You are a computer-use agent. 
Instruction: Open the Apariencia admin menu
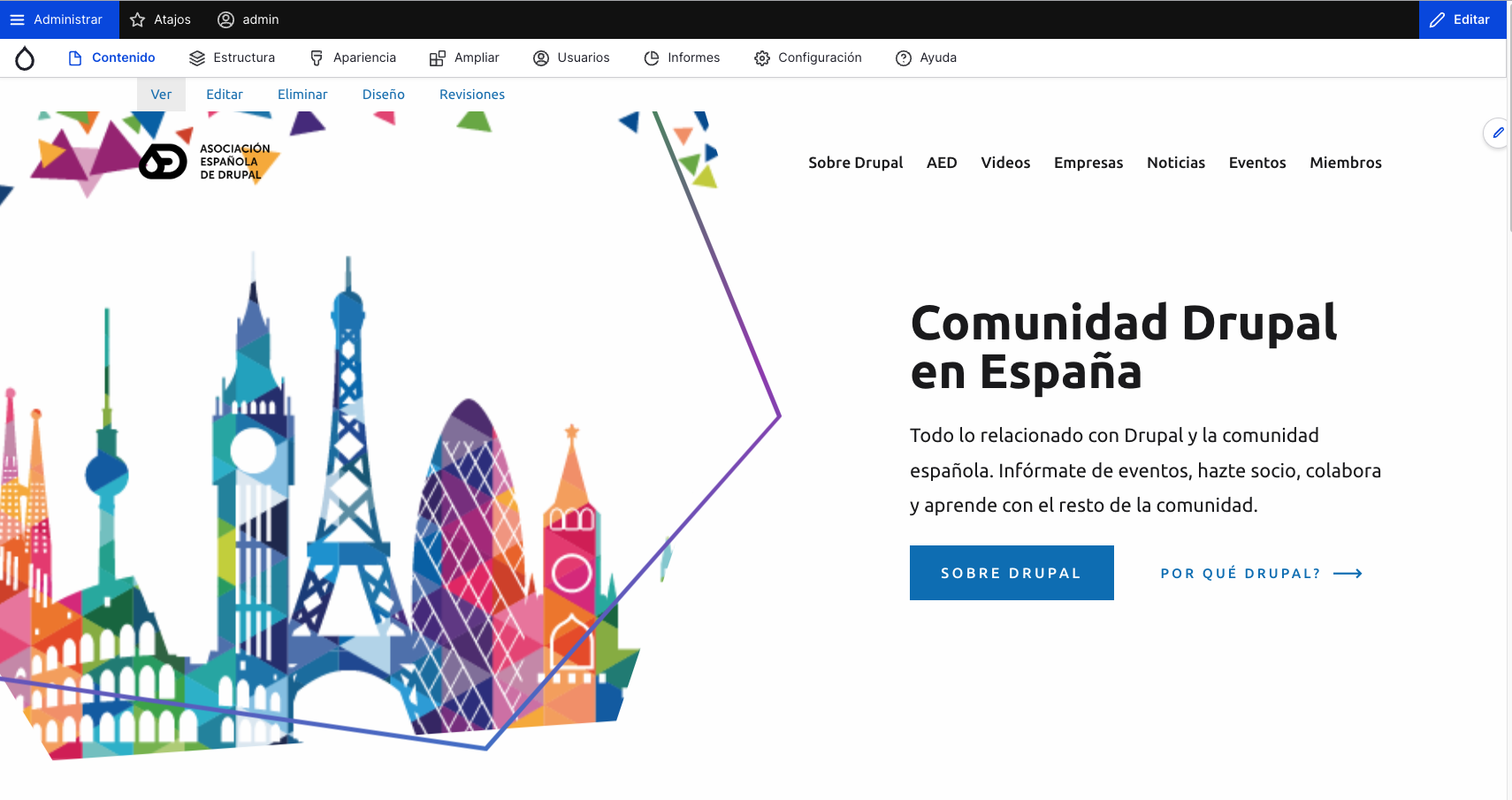click(x=353, y=57)
